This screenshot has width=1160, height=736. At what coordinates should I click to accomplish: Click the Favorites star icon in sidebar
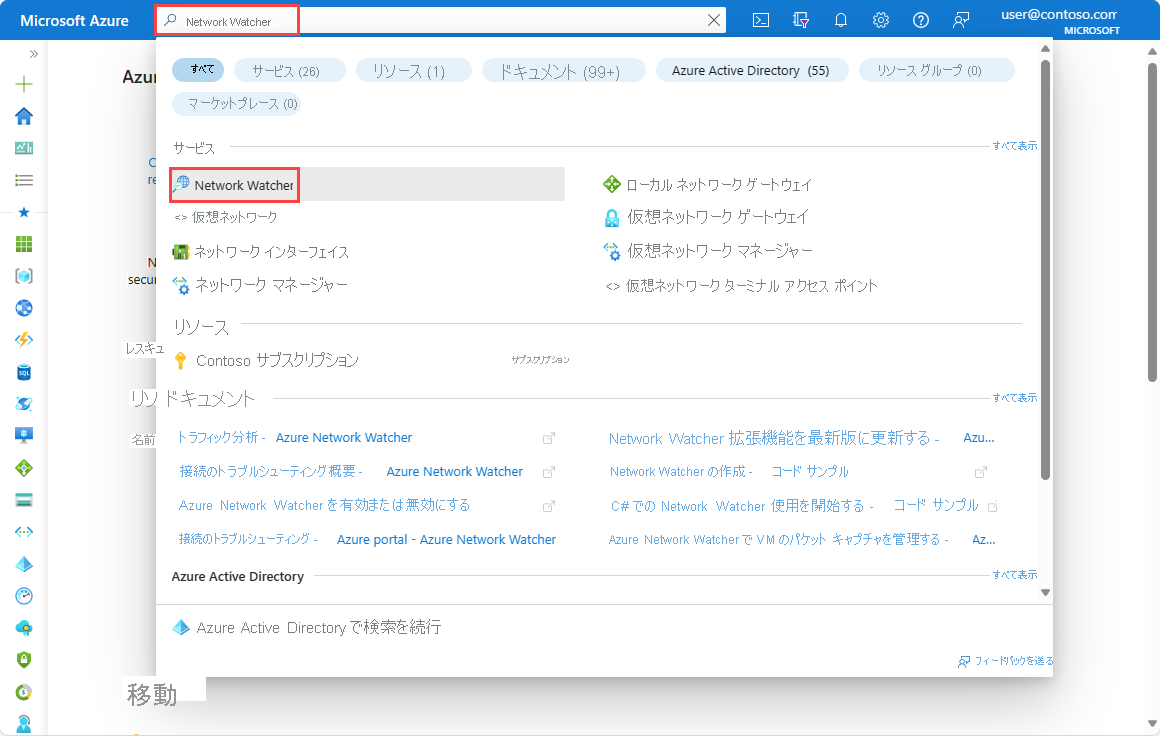pos(24,212)
